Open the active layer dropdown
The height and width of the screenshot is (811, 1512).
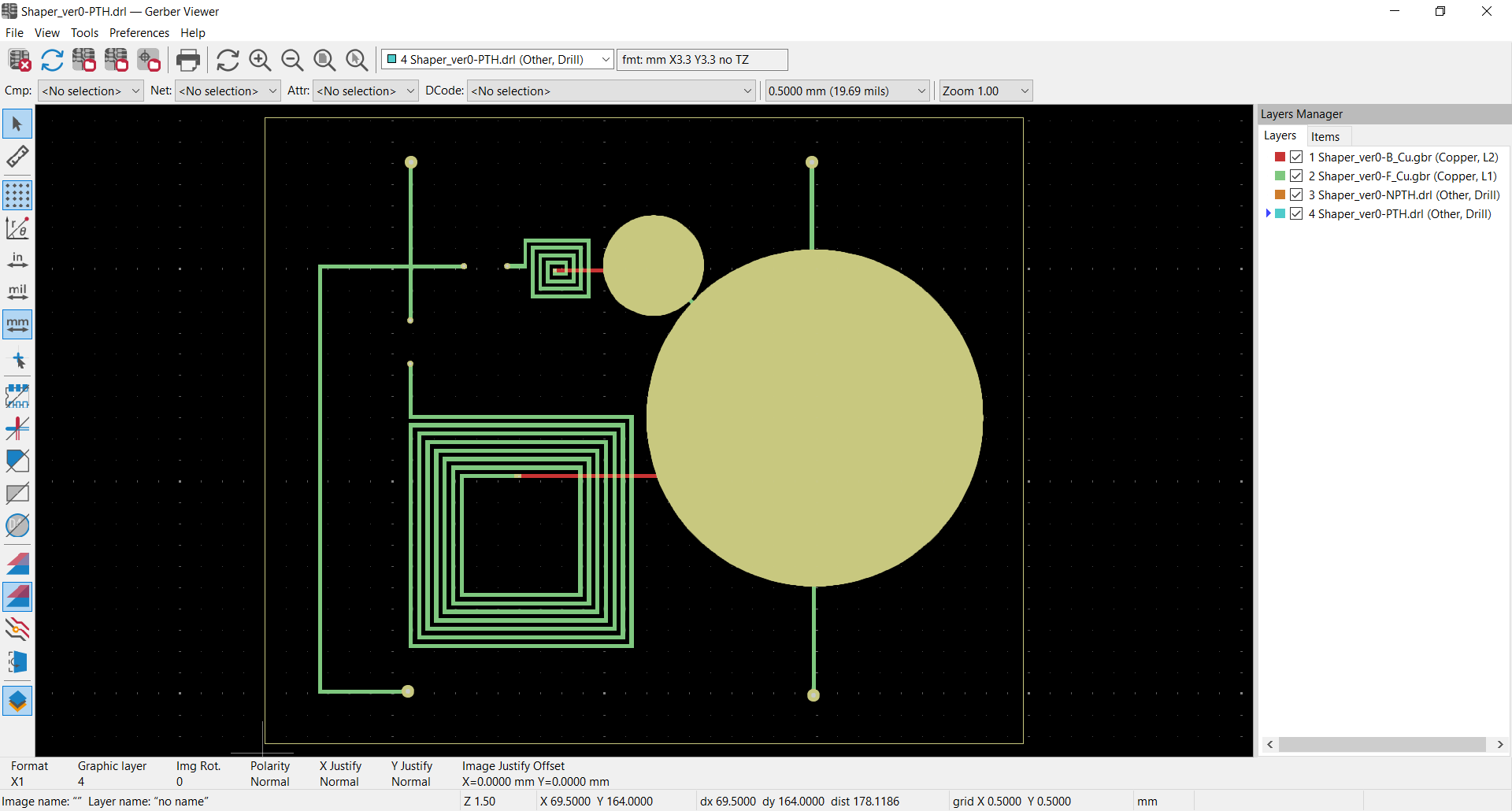[498, 60]
